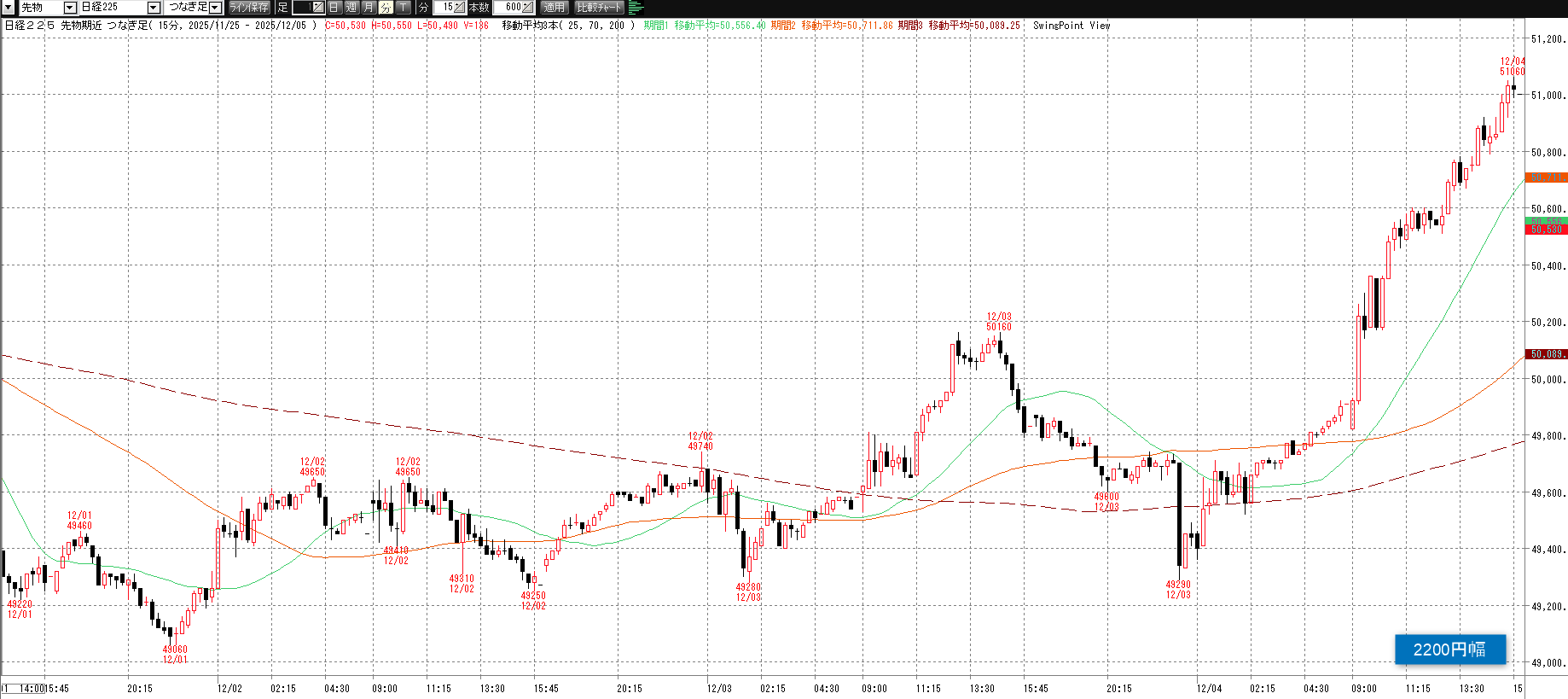
Task: Click the 足 count spinner icon
Action: click(x=317, y=8)
